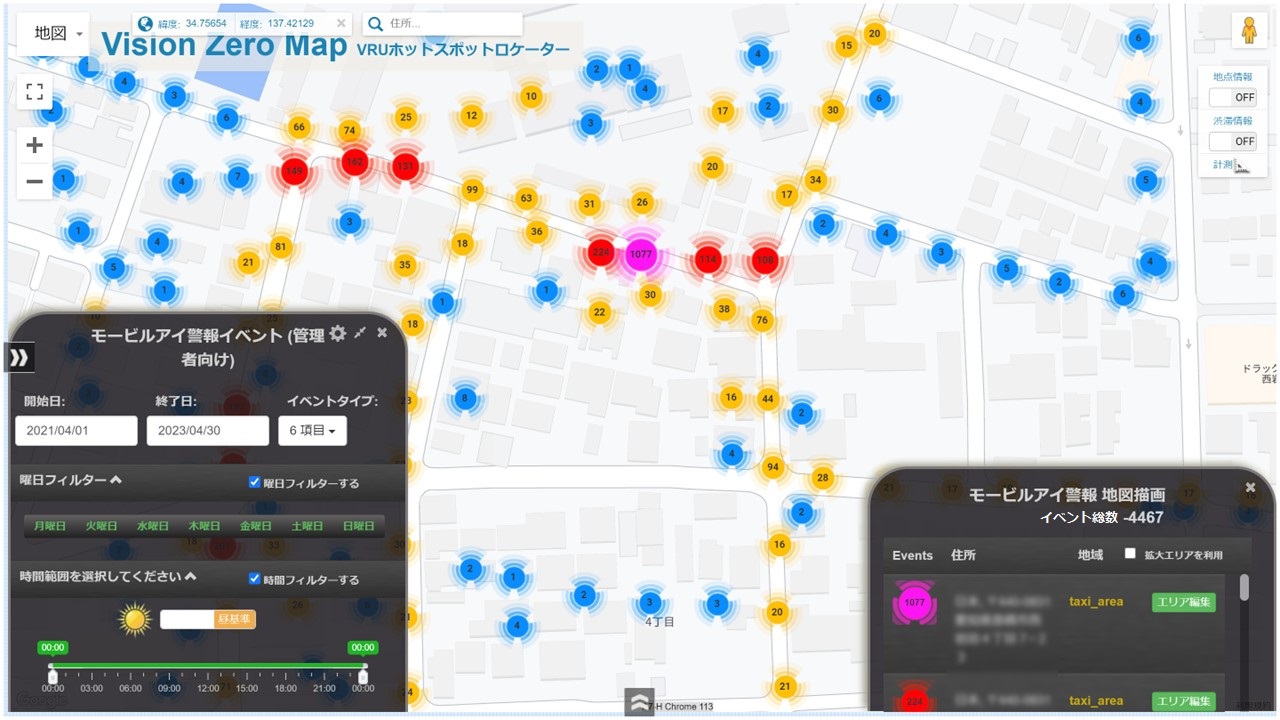Select orange 94 hotspot marker

click(772, 467)
